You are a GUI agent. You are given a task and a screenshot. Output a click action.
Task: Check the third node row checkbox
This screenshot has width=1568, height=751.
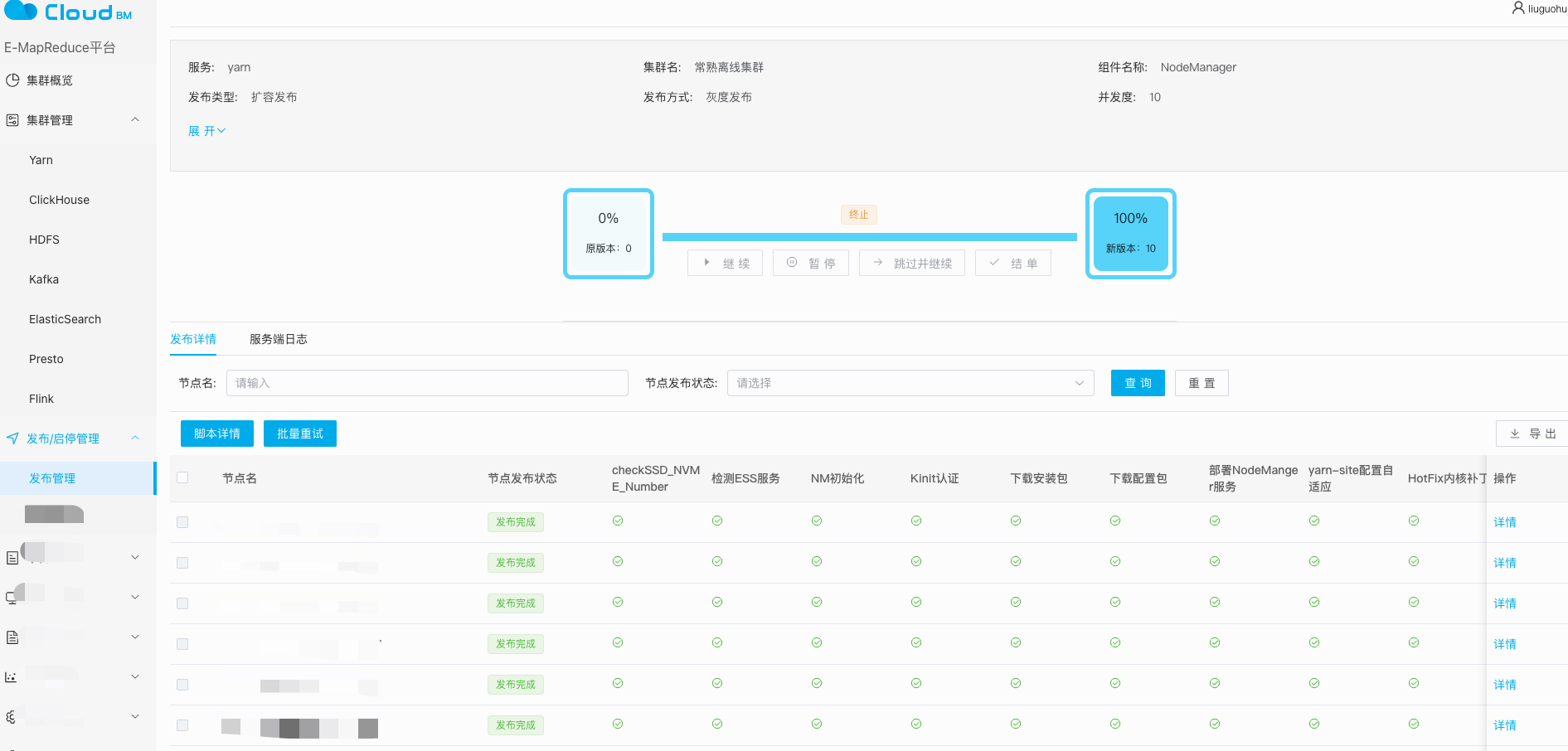182,603
